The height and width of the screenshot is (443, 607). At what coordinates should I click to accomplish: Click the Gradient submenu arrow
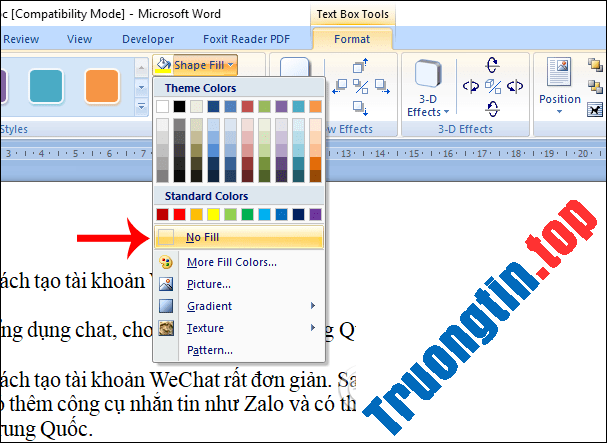click(x=313, y=306)
